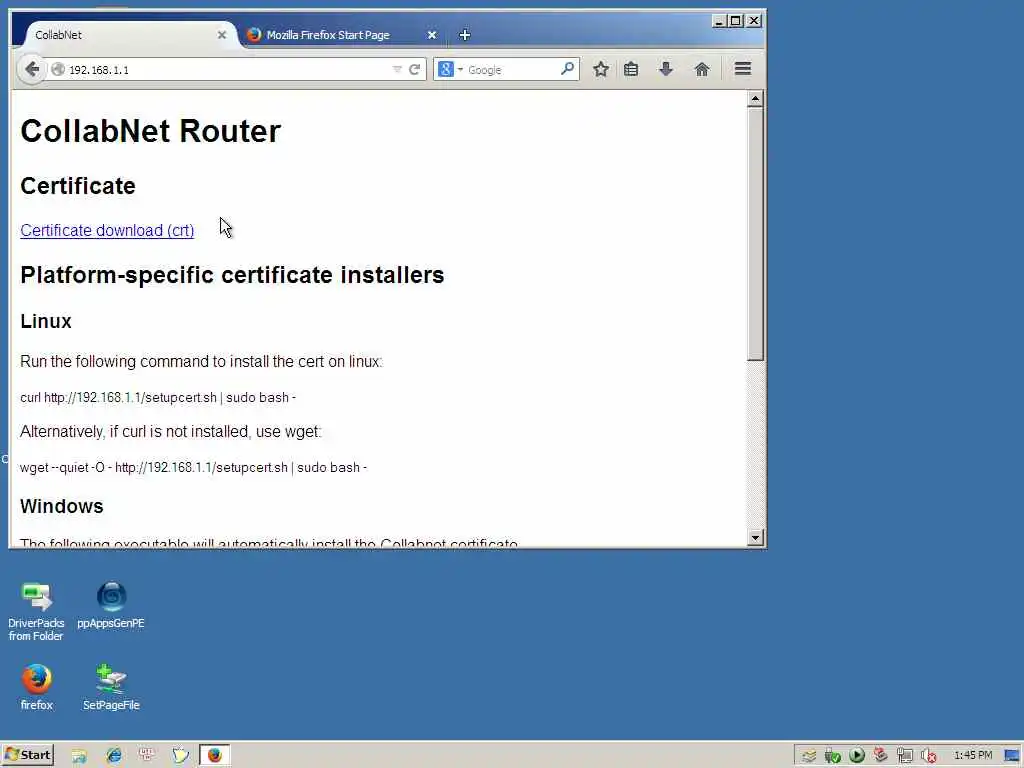1024x768 pixels.
Task: Open the Firefox hamburger menu
Action: click(743, 69)
